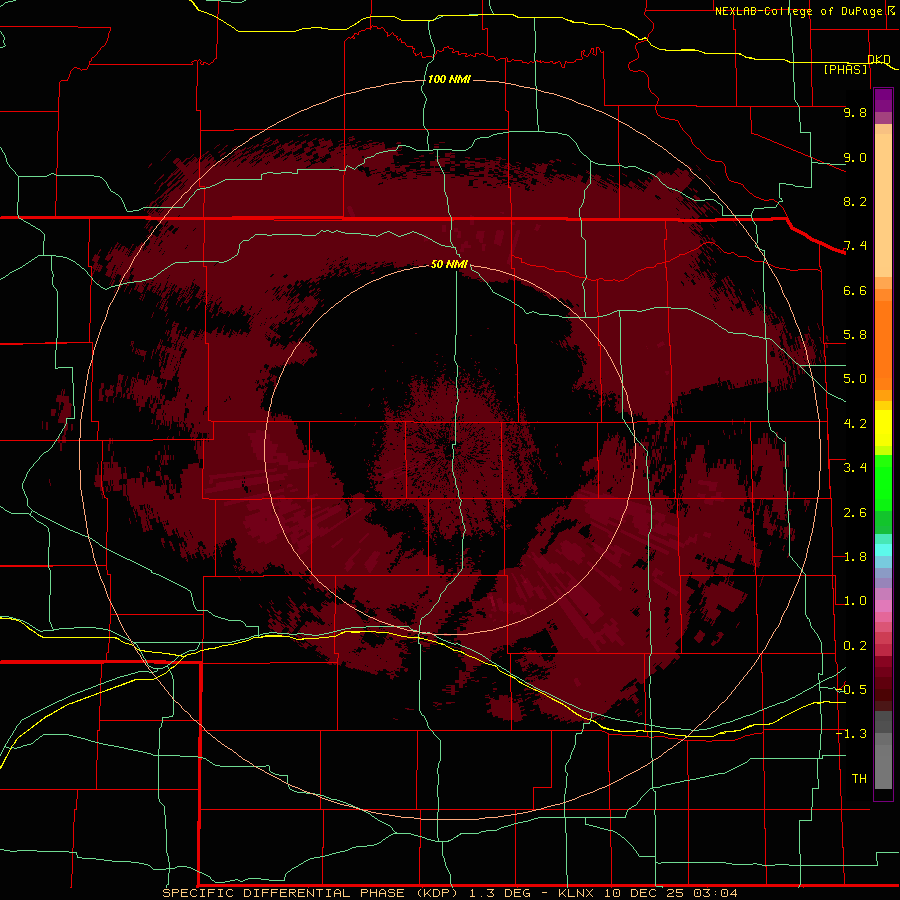Pick the bright green segment of the color bar

coord(883,482)
